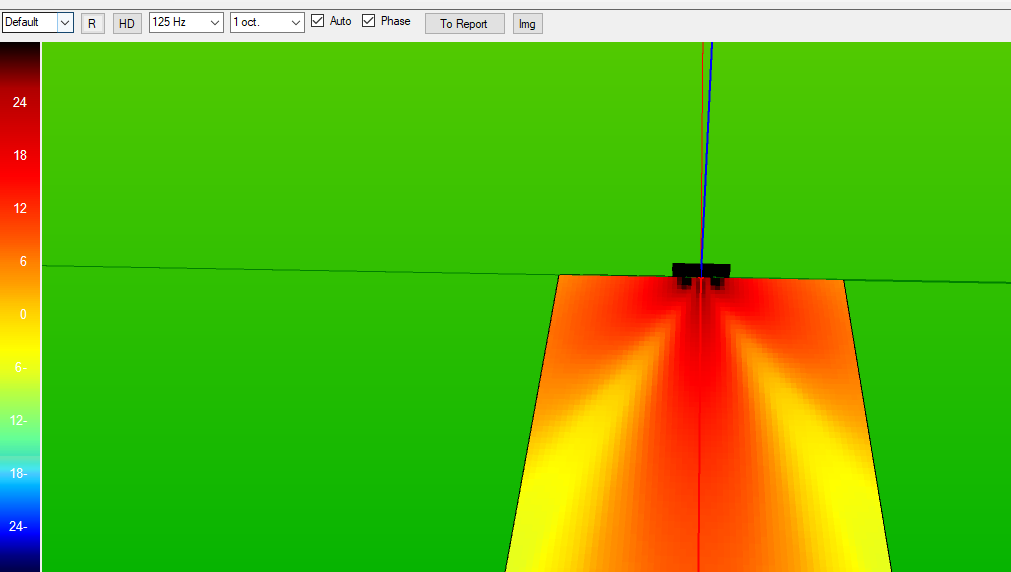1011x572 pixels.
Task: Click the R button
Action: (92, 24)
